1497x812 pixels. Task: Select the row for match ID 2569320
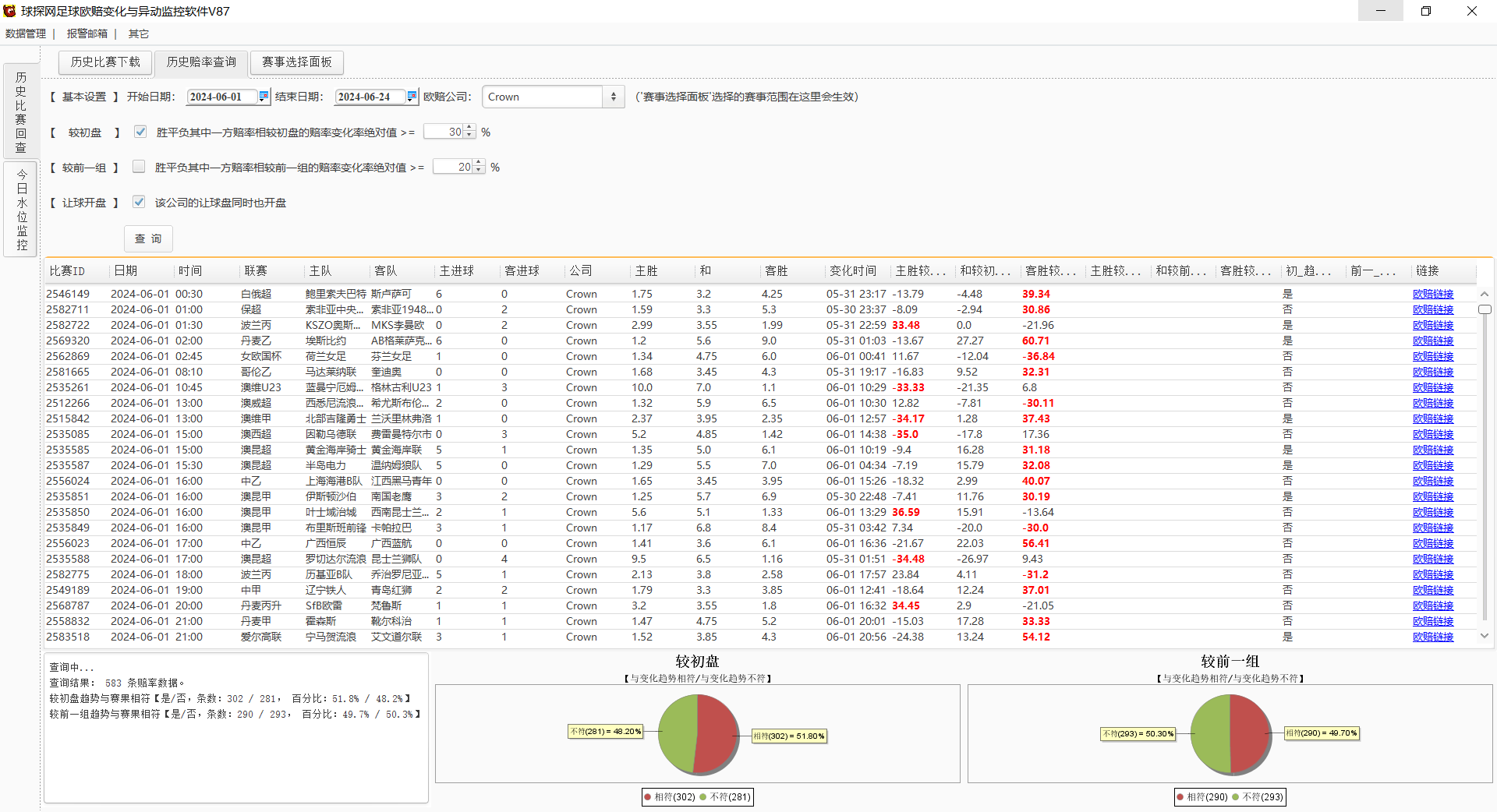point(760,341)
